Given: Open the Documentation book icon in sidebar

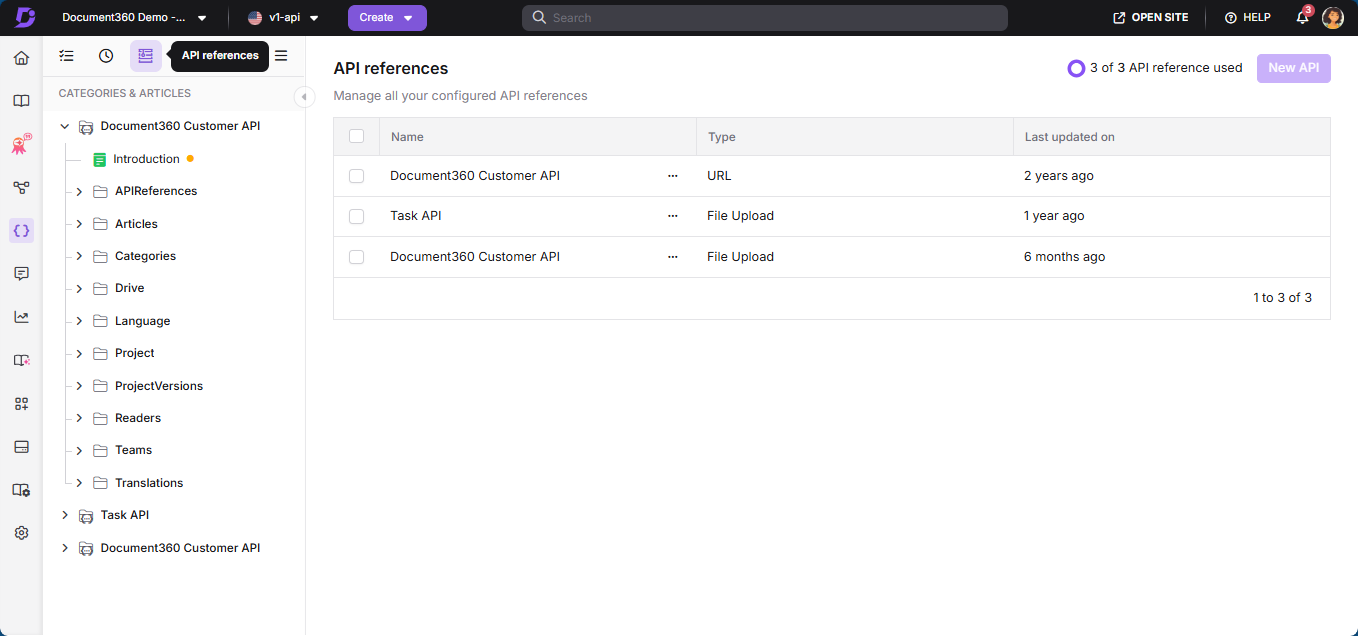Looking at the screenshot, I should point(21,101).
